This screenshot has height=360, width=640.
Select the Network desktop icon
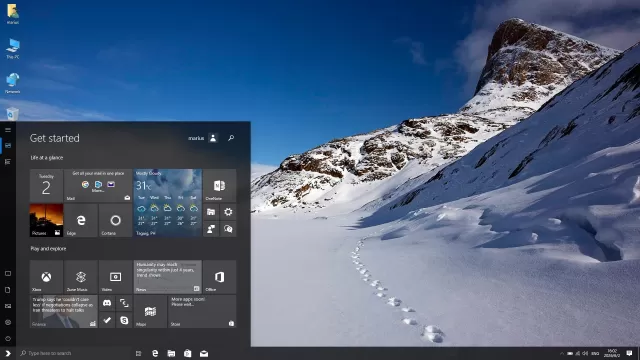click(x=13, y=83)
